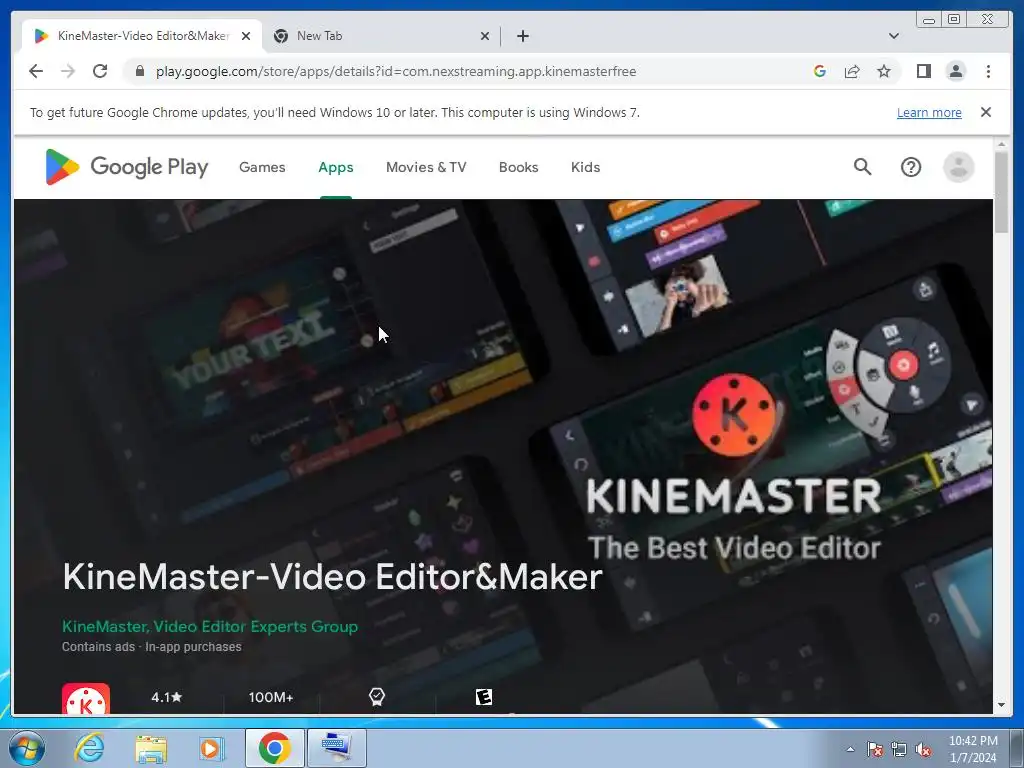Open Windows Explorer folder in taskbar
This screenshot has width=1024, height=768.
pos(151,748)
